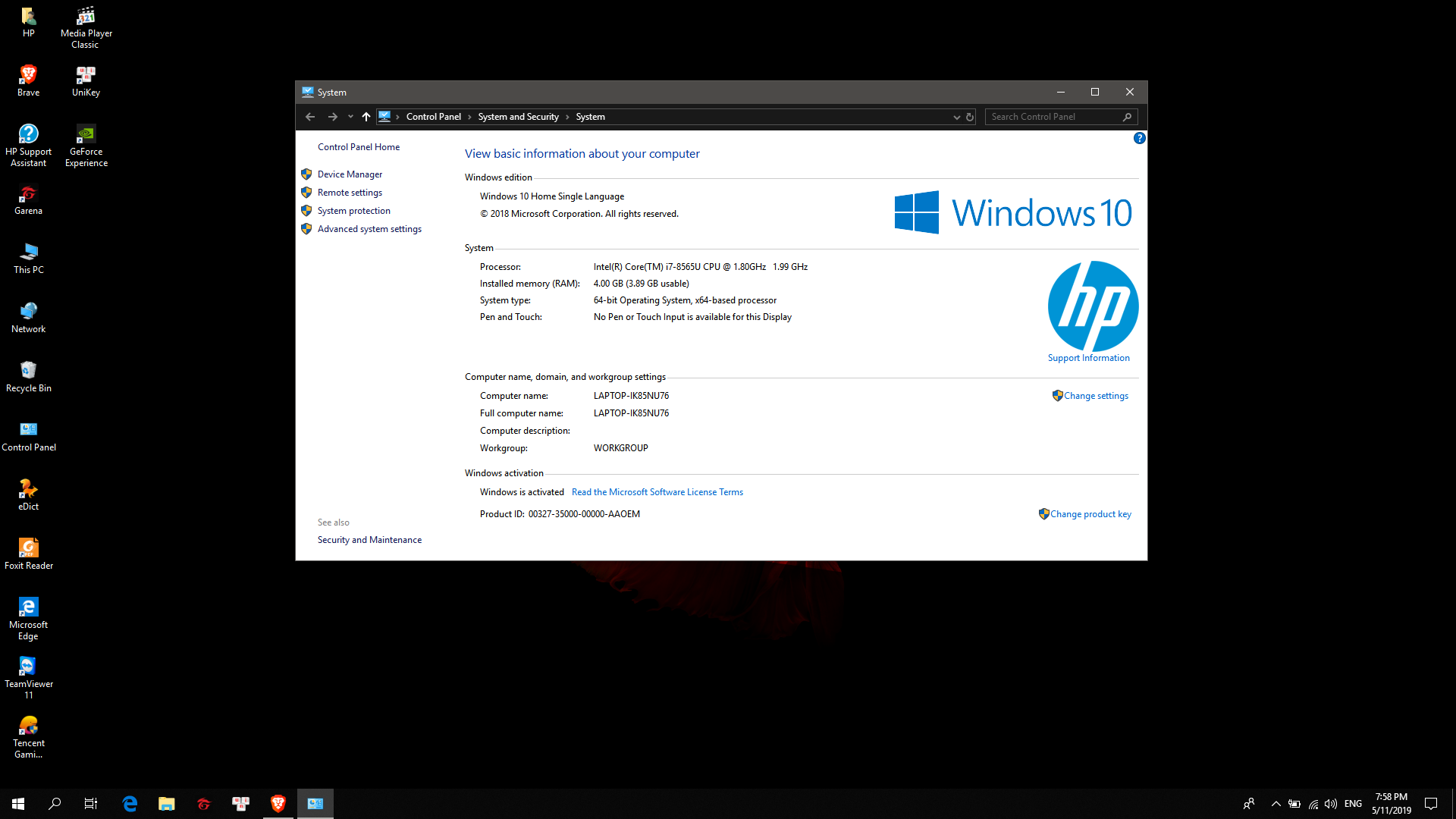Click Change settings for computer name
The image size is (1456, 819).
[x=1096, y=396]
